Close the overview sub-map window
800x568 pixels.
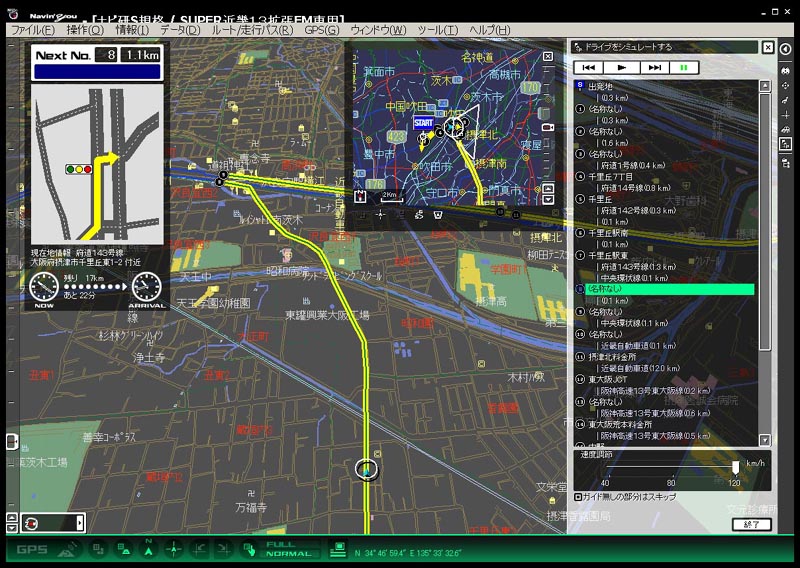pyautogui.click(x=547, y=56)
